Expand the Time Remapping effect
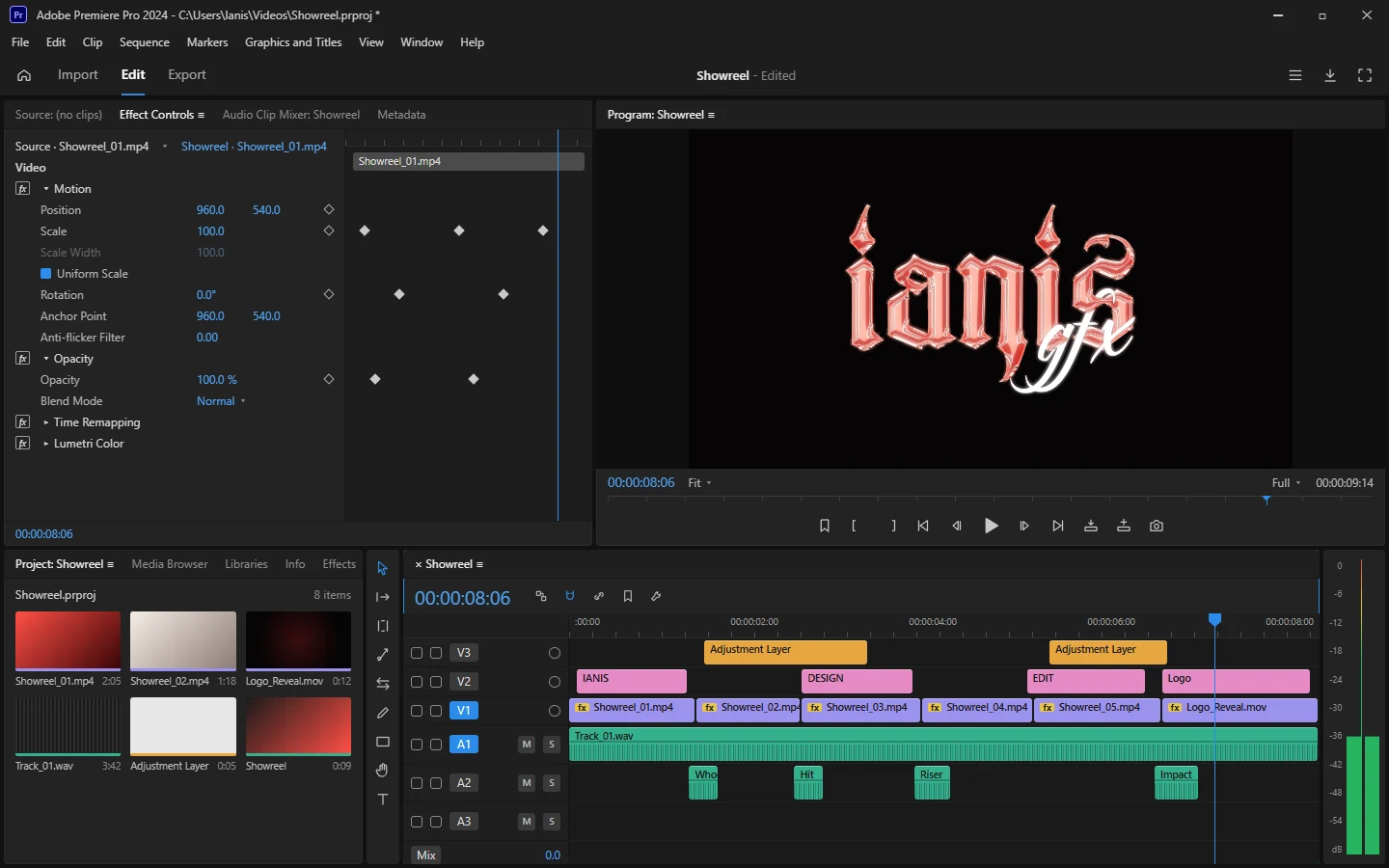Viewport: 1389px width, 868px height. tap(46, 422)
